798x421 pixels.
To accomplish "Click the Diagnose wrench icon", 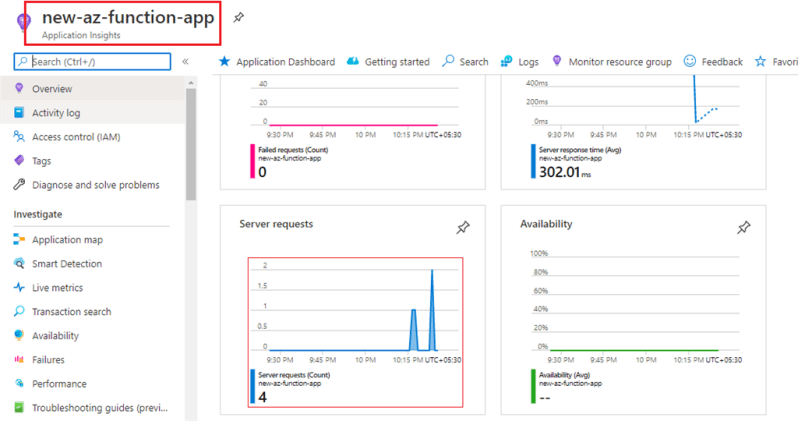I will click(x=19, y=184).
